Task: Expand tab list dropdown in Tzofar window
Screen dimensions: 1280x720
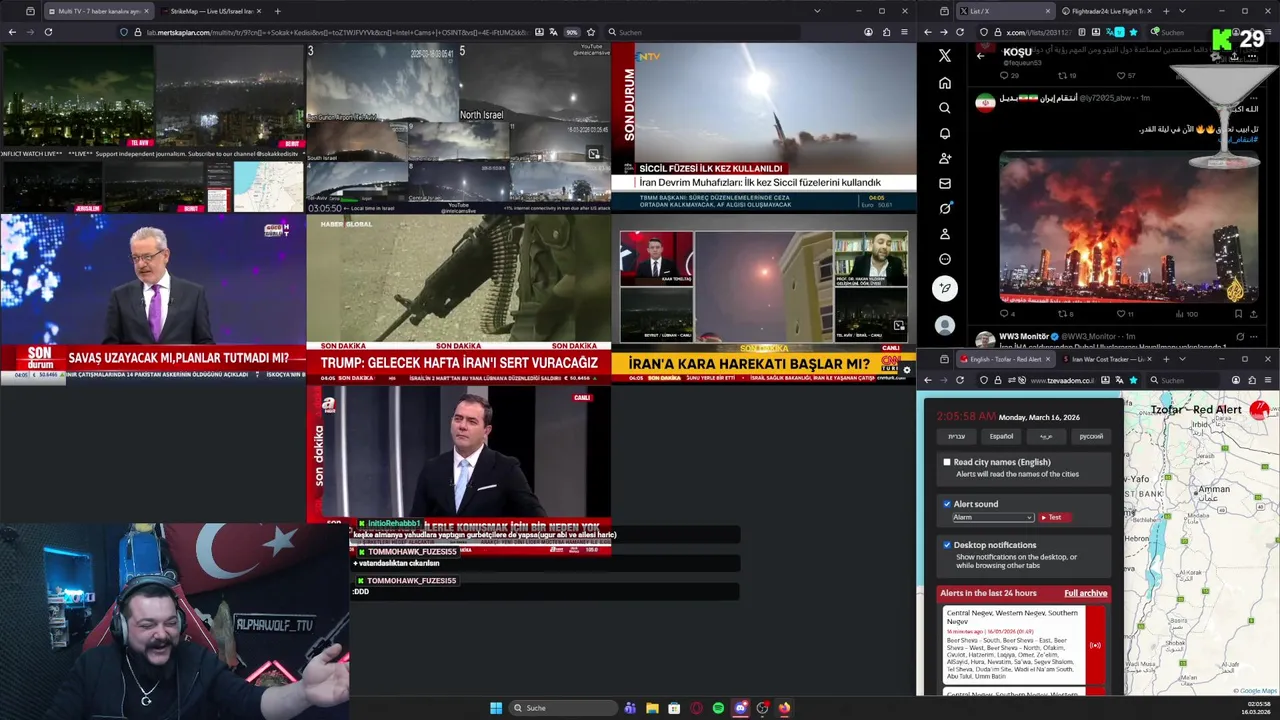Action: (1182, 359)
